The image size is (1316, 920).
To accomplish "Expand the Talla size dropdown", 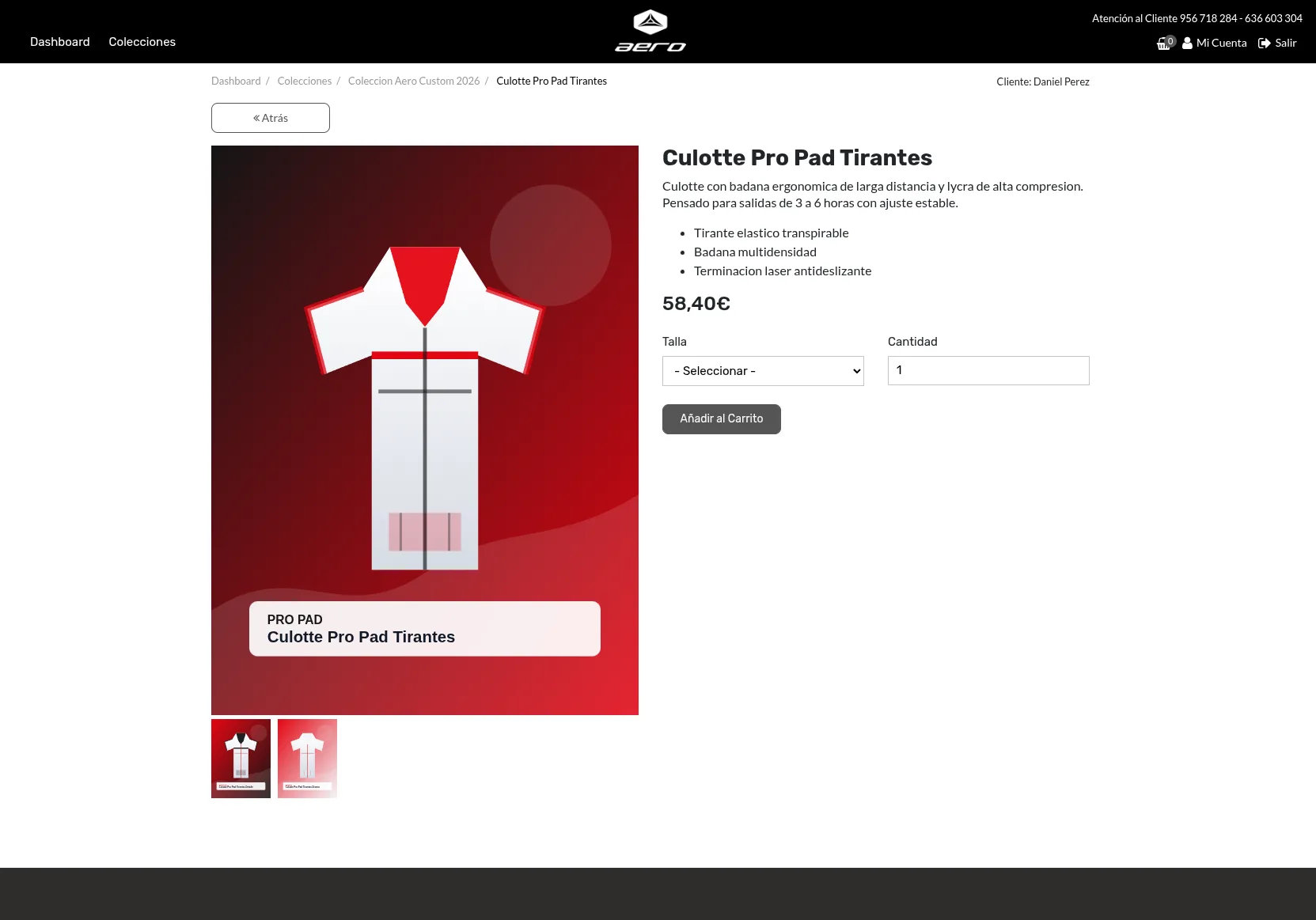I will (x=763, y=371).
